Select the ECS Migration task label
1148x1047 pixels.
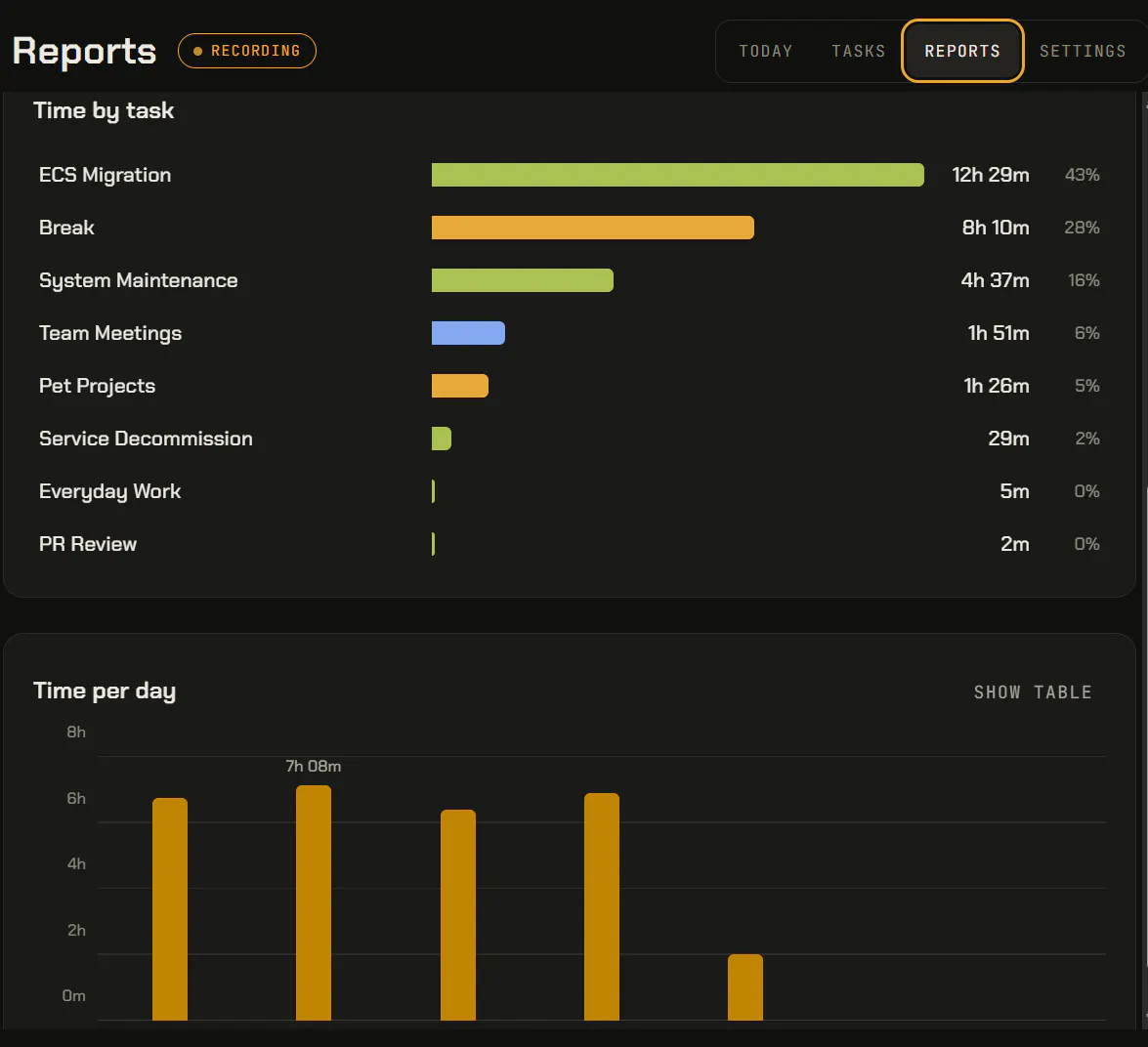click(105, 175)
